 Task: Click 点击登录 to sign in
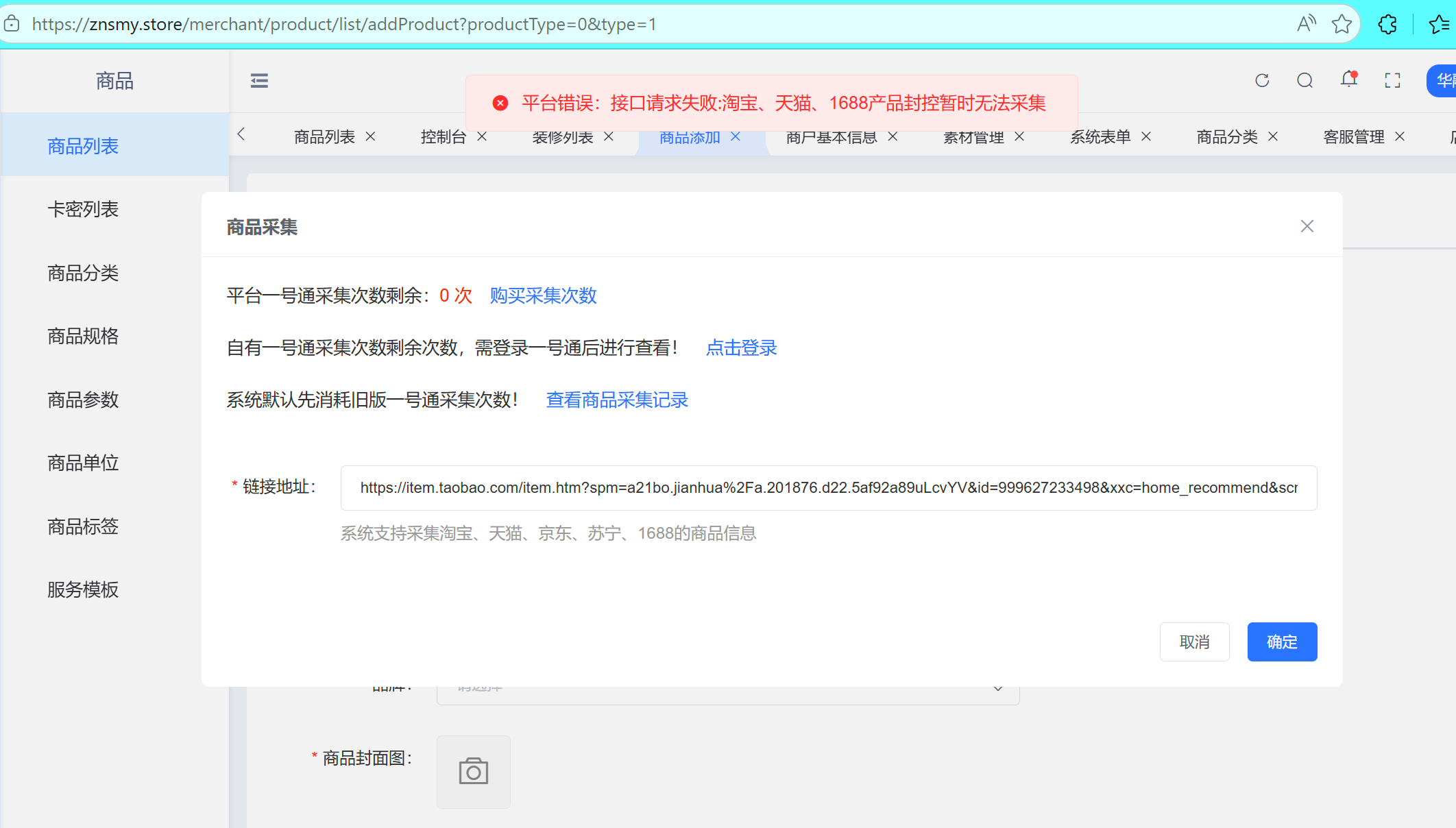pos(741,348)
